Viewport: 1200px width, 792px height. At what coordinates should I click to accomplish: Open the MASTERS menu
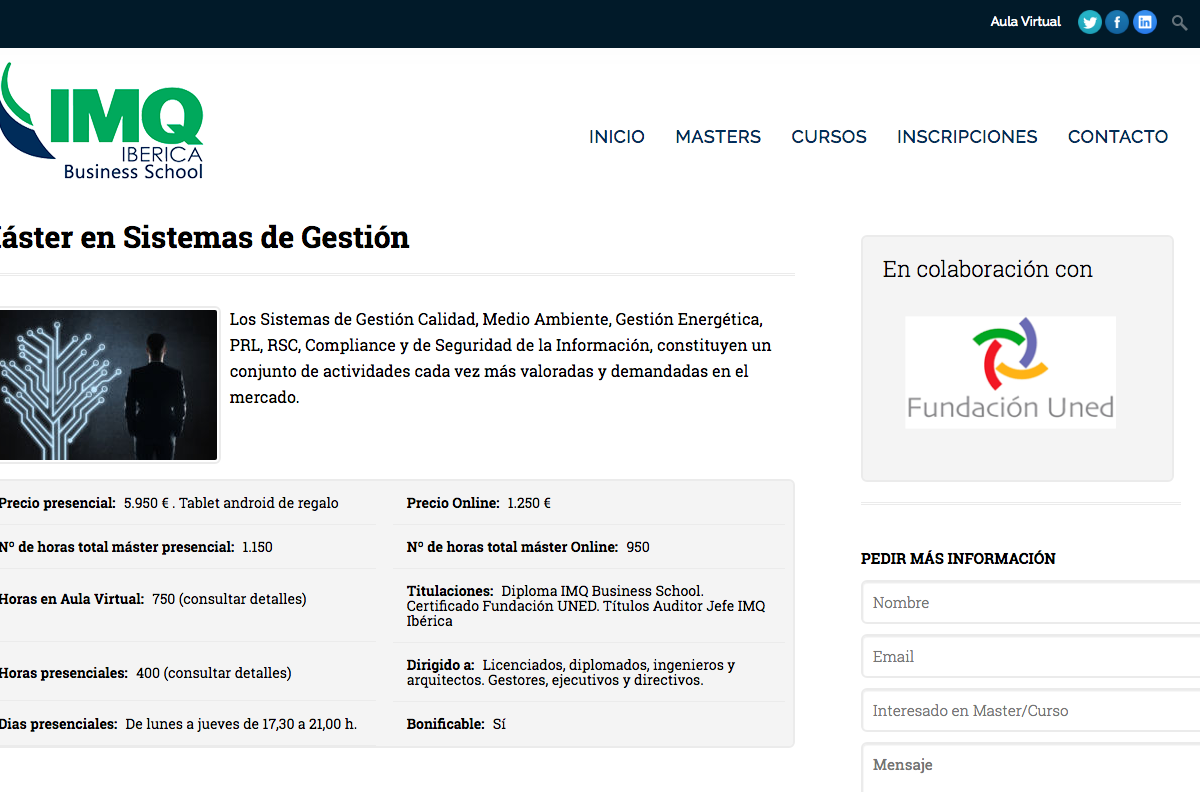(x=718, y=137)
